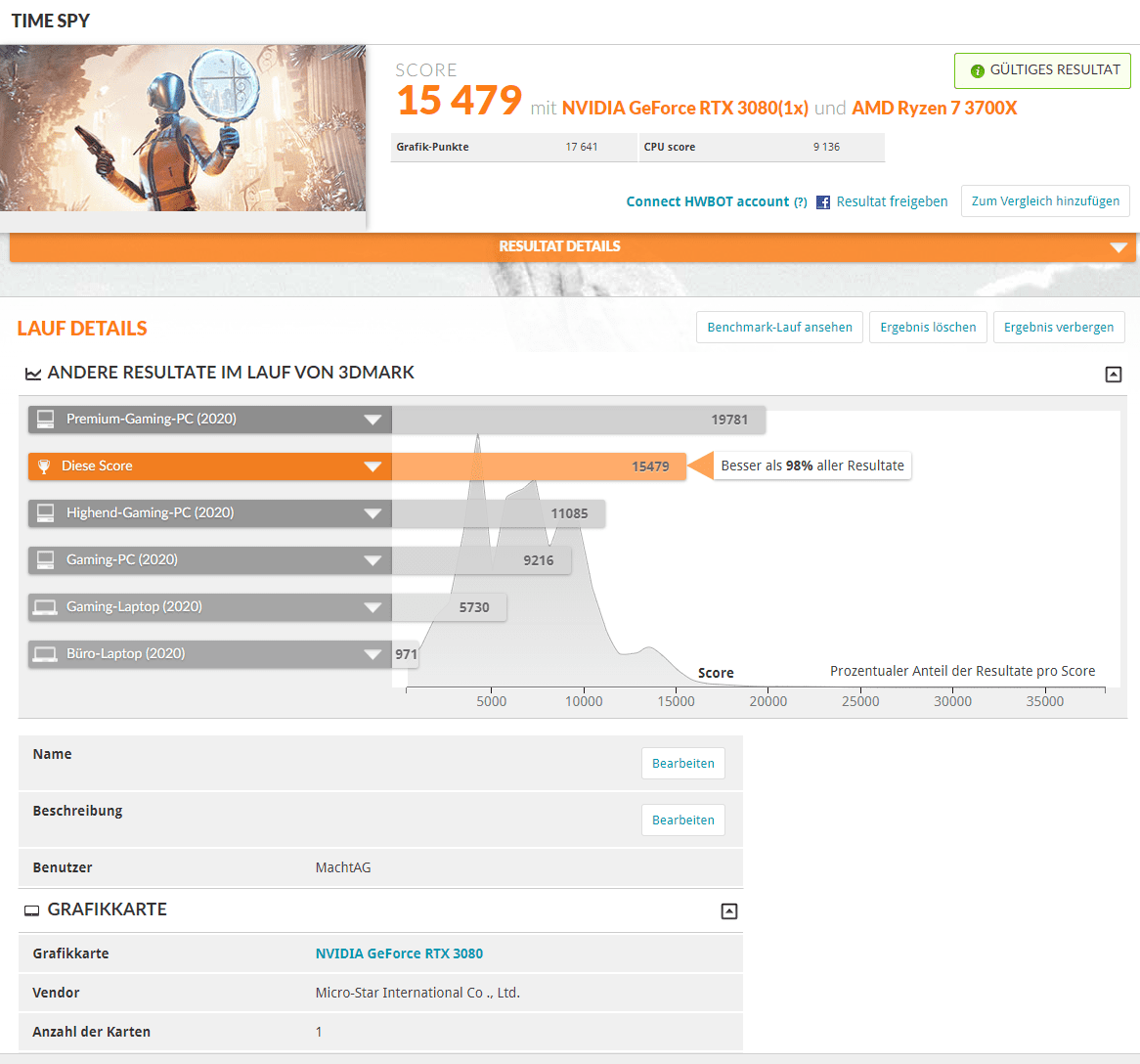The image size is (1140, 1064).
Task: Click the Gaming-Laptop score value 5730
Action: pyautogui.click(x=474, y=607)
